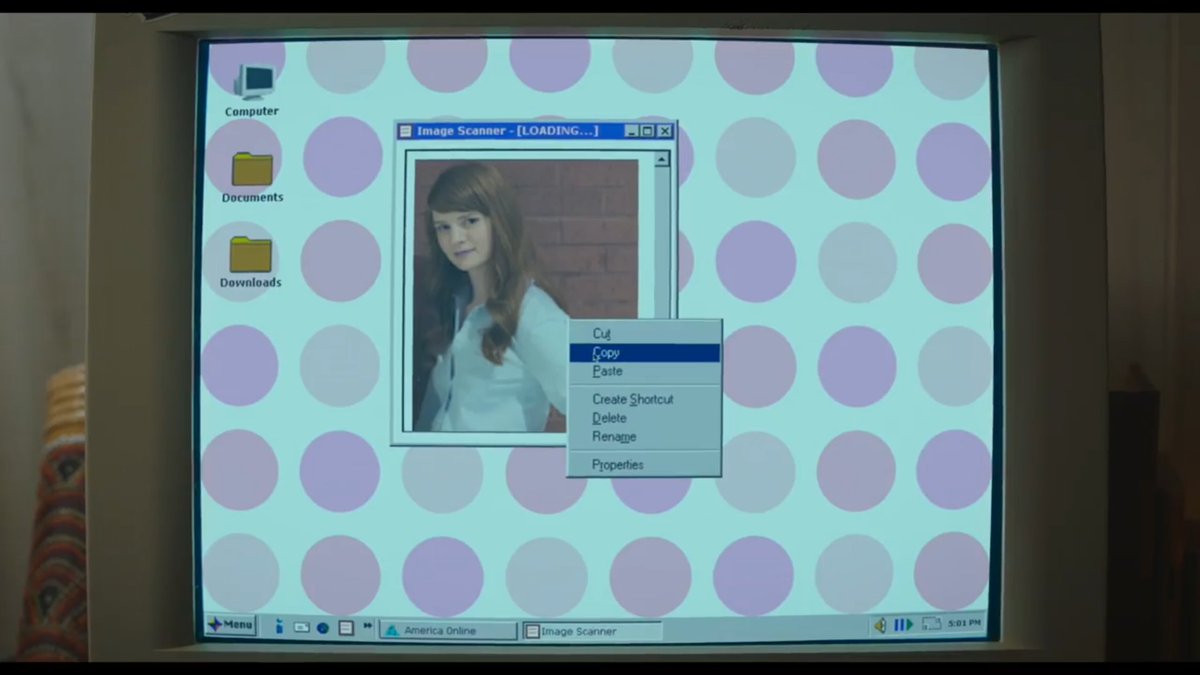Choose Cut from the context menu
The height and width of the screenshot is (675, 1200).
pos(645,334)
